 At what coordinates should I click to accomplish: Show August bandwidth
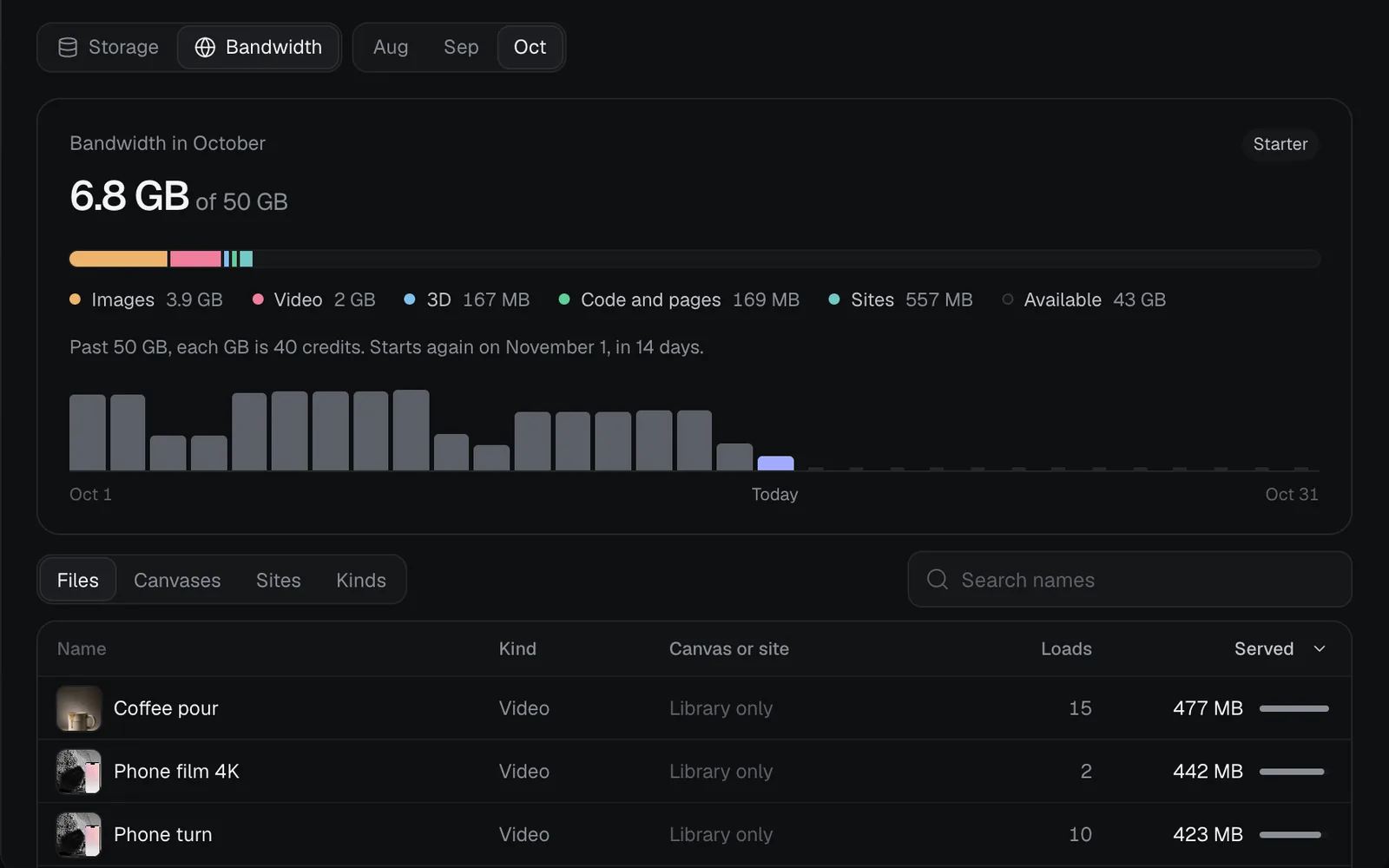tap(391, 47)
